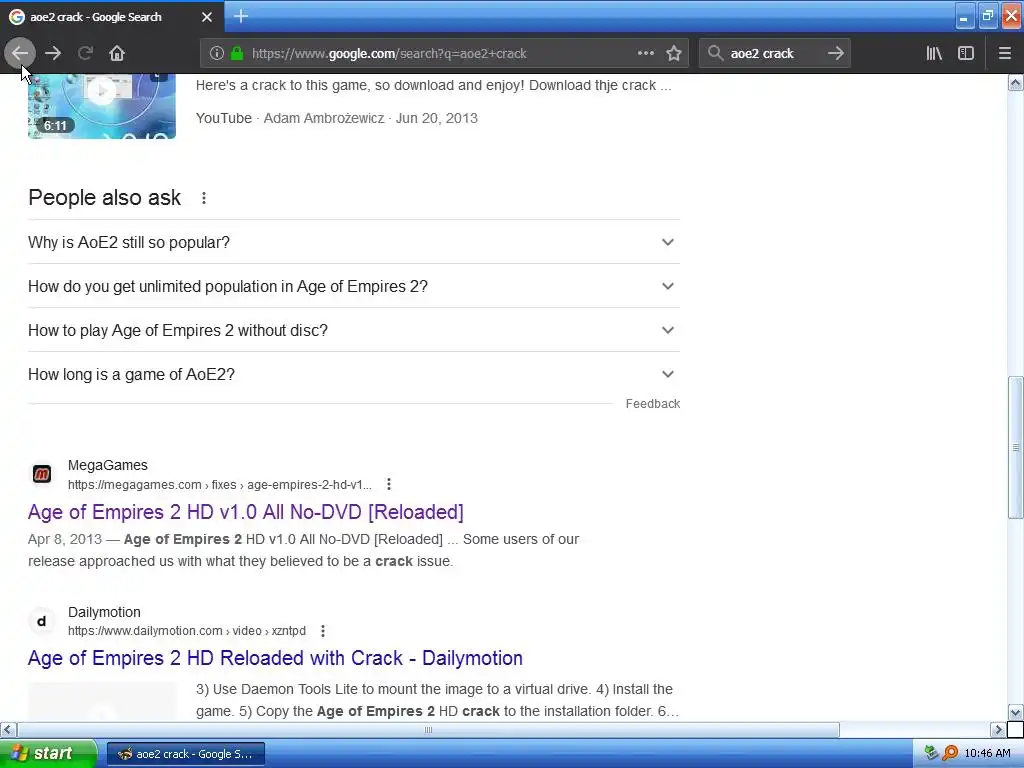Click the 'aoe2 crack - Google S...' taskbar button
The height and width of the screenshot is (768, 1024).
185,754
